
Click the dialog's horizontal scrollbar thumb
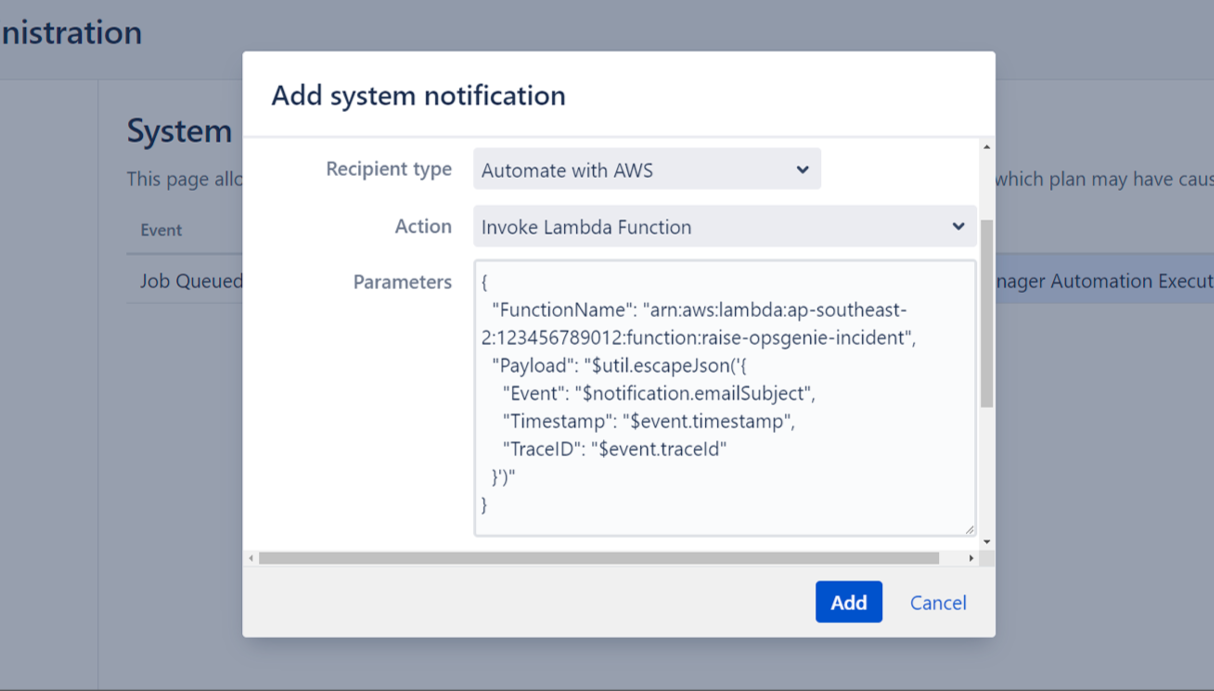click(x=598, y=558)
